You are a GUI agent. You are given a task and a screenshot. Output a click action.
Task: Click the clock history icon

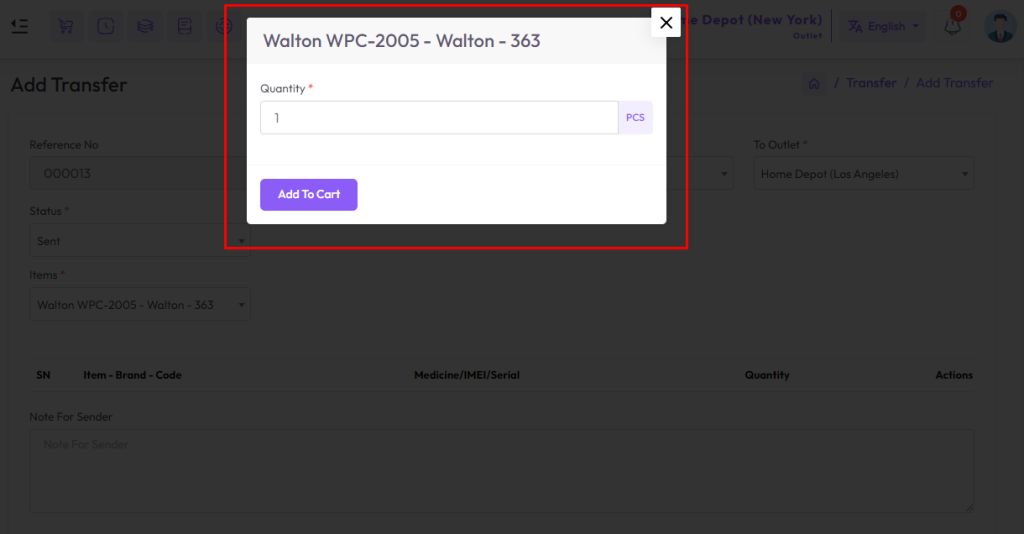coord(105,26)
